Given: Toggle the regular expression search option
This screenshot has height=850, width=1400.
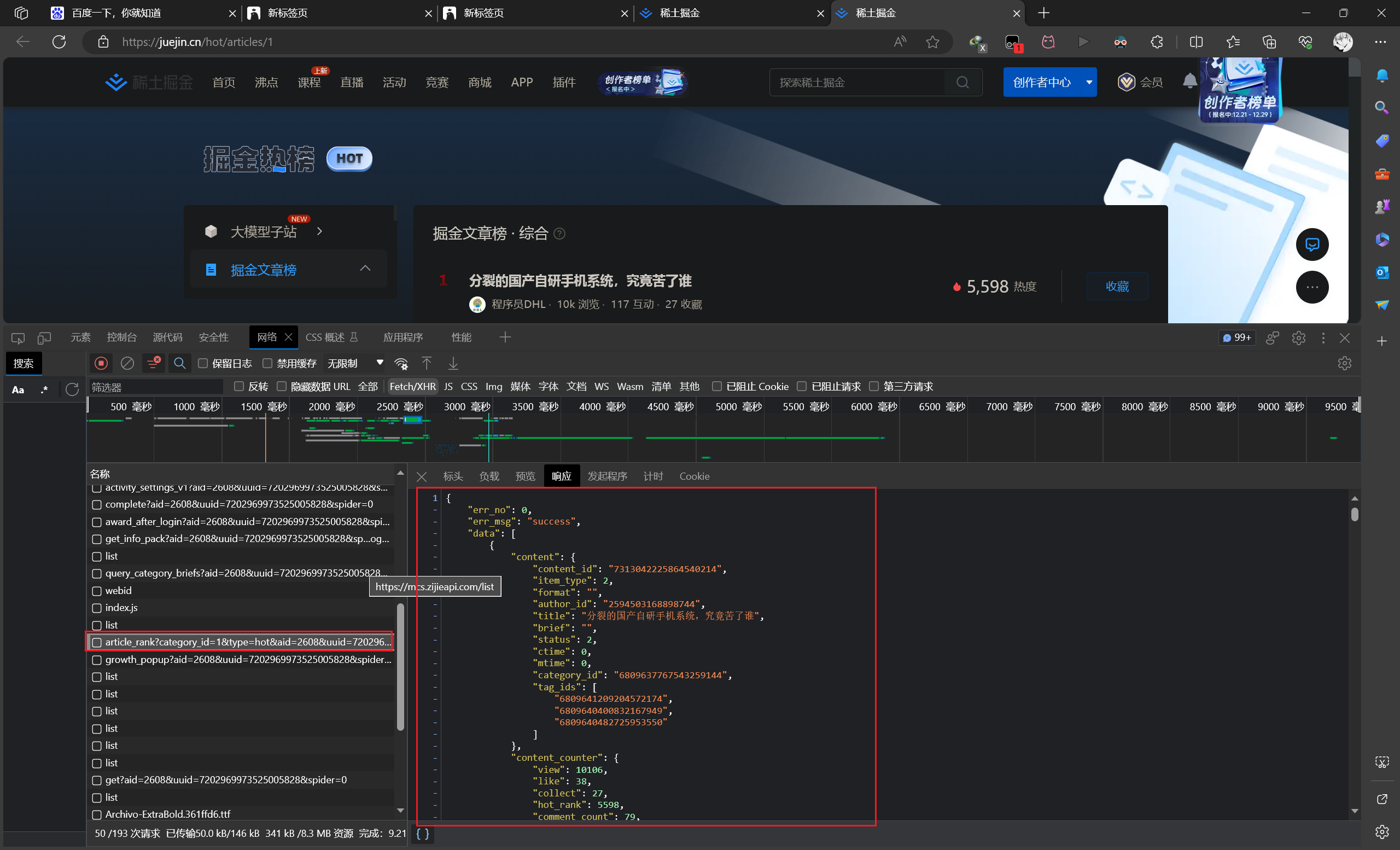Looking at the screenshot, I should pos(44,390).
